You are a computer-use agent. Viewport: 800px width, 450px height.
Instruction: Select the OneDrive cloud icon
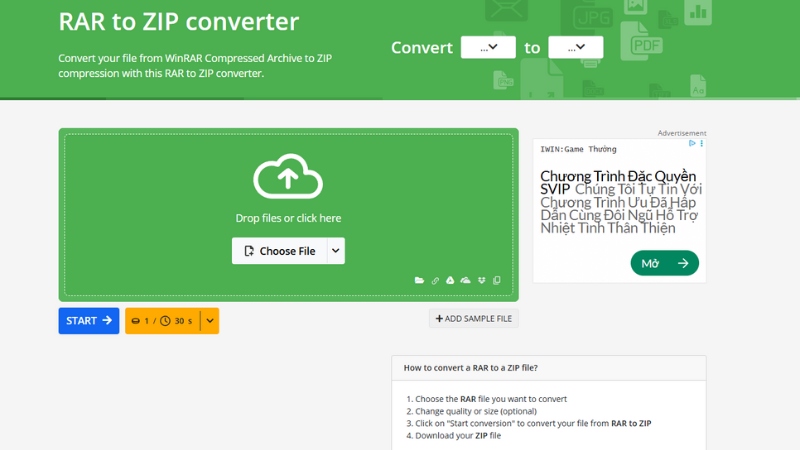click(465, 281)
